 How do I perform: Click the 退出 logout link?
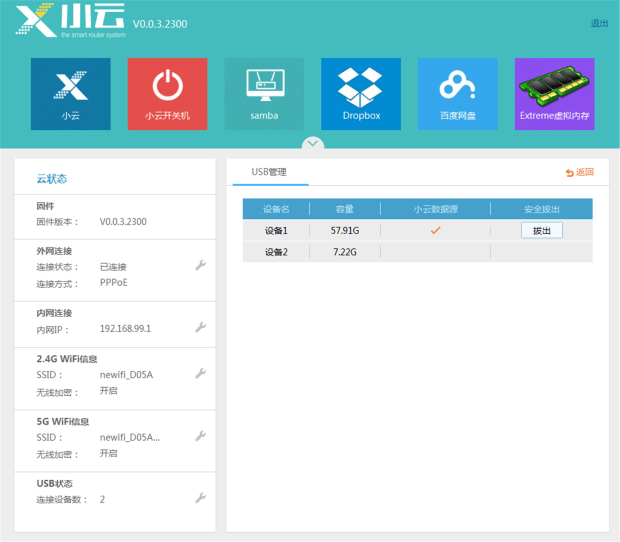599,24
